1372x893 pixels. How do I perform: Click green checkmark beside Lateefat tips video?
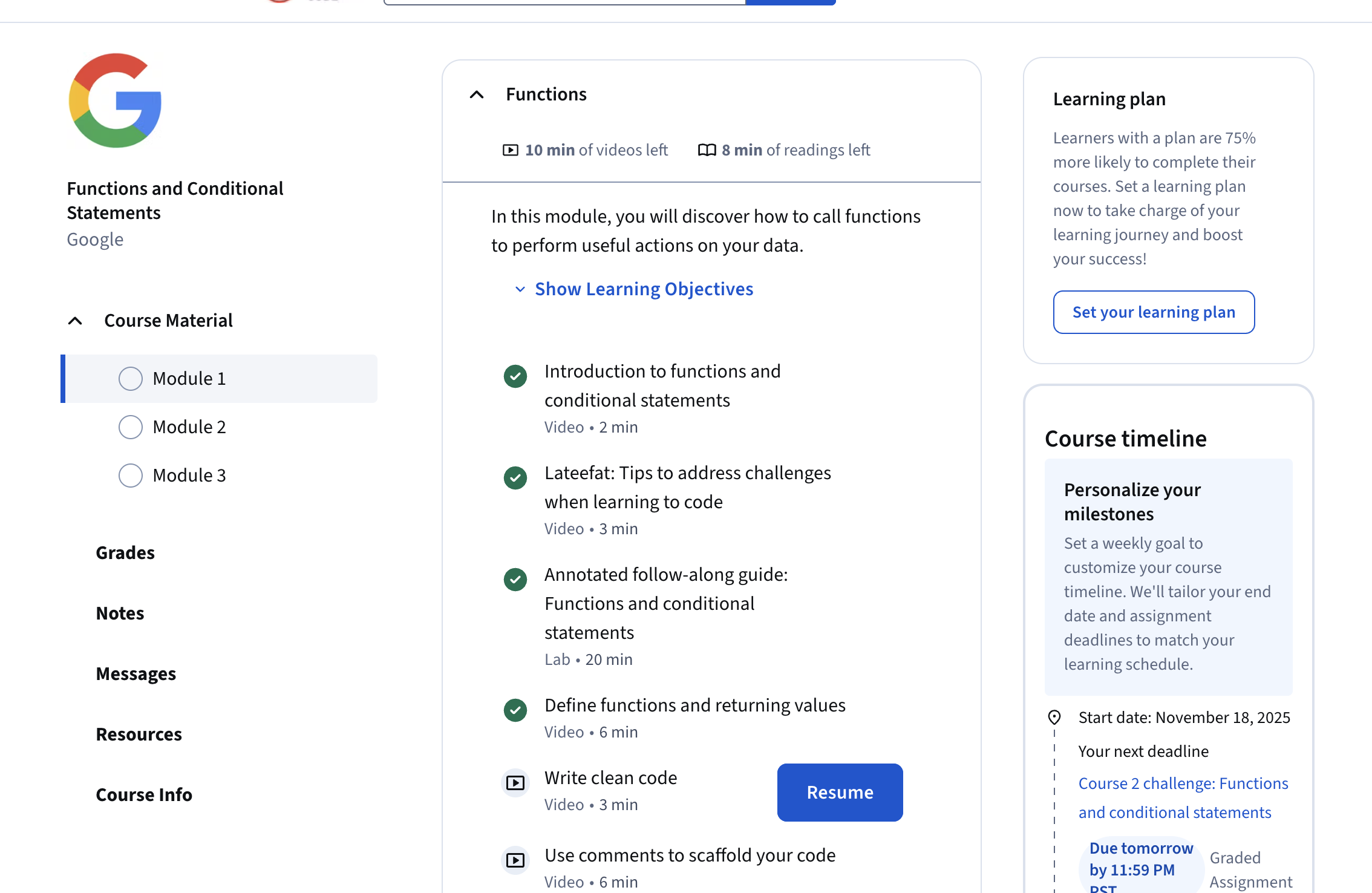coord(515,477)
